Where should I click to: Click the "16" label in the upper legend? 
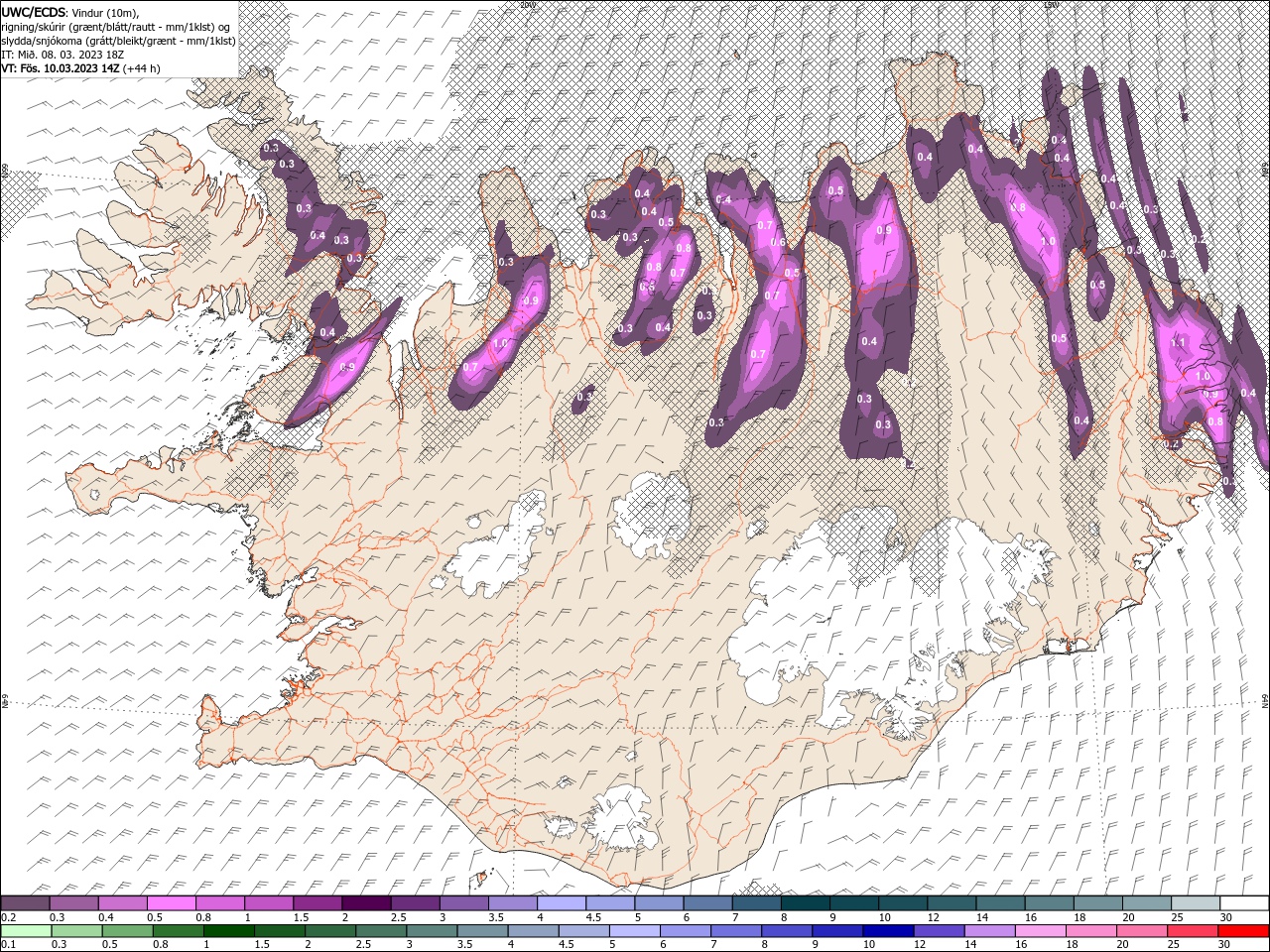[1030, 917]
